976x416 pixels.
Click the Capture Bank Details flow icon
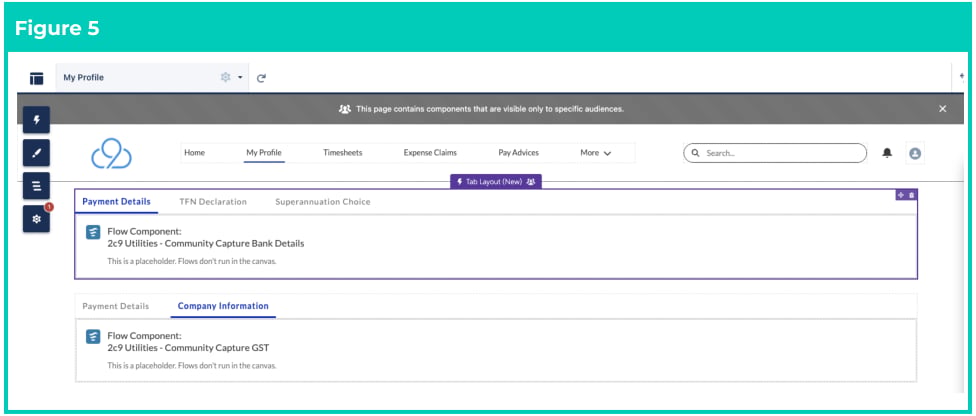(x=93, y=232)
